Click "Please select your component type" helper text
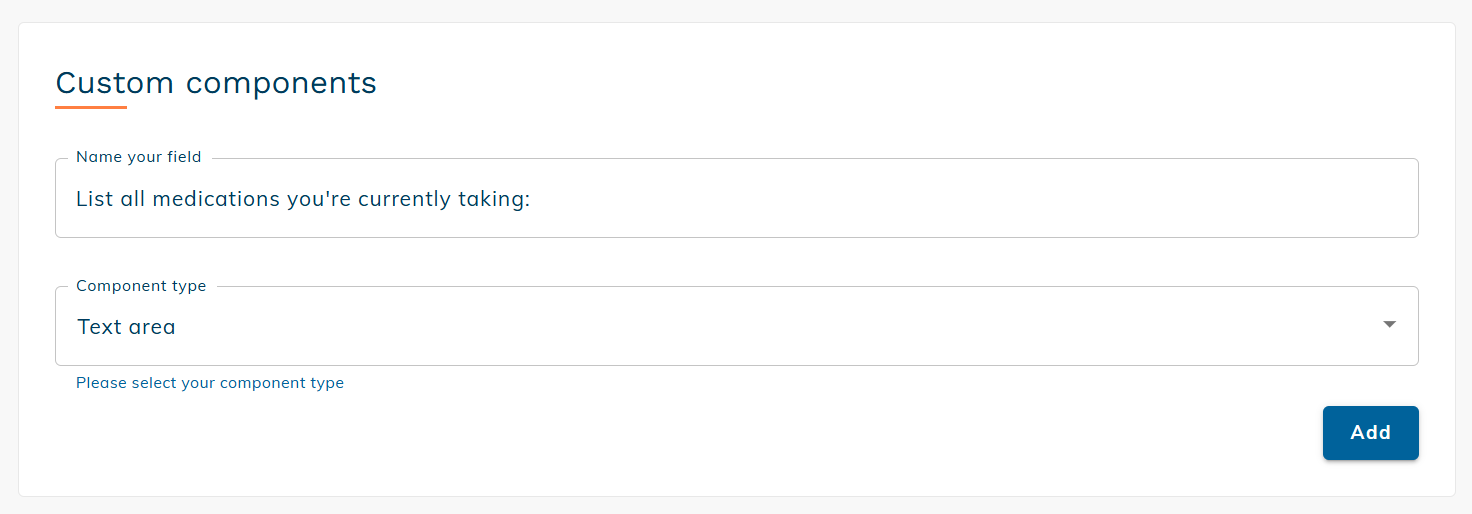Viewport: 1472px width, 514px height. coord(210,383)
